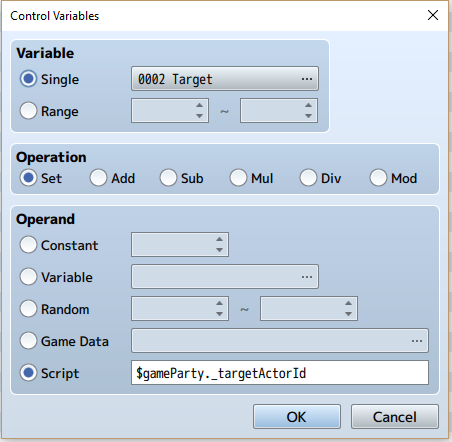Open the 0002 Target variable selector
This screenshot has width=452, height=442.
point(225,79)
